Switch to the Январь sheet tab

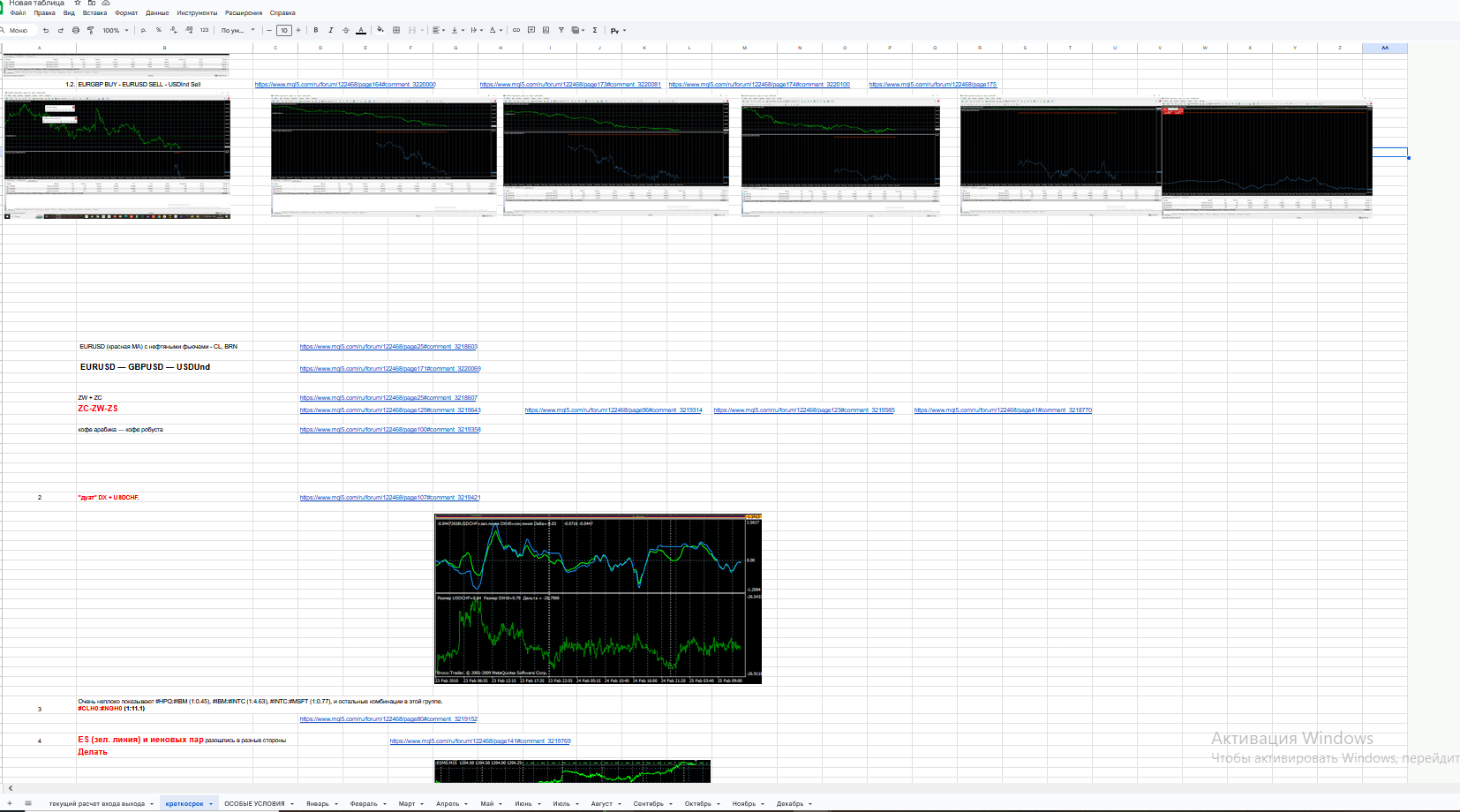[318, 803]
